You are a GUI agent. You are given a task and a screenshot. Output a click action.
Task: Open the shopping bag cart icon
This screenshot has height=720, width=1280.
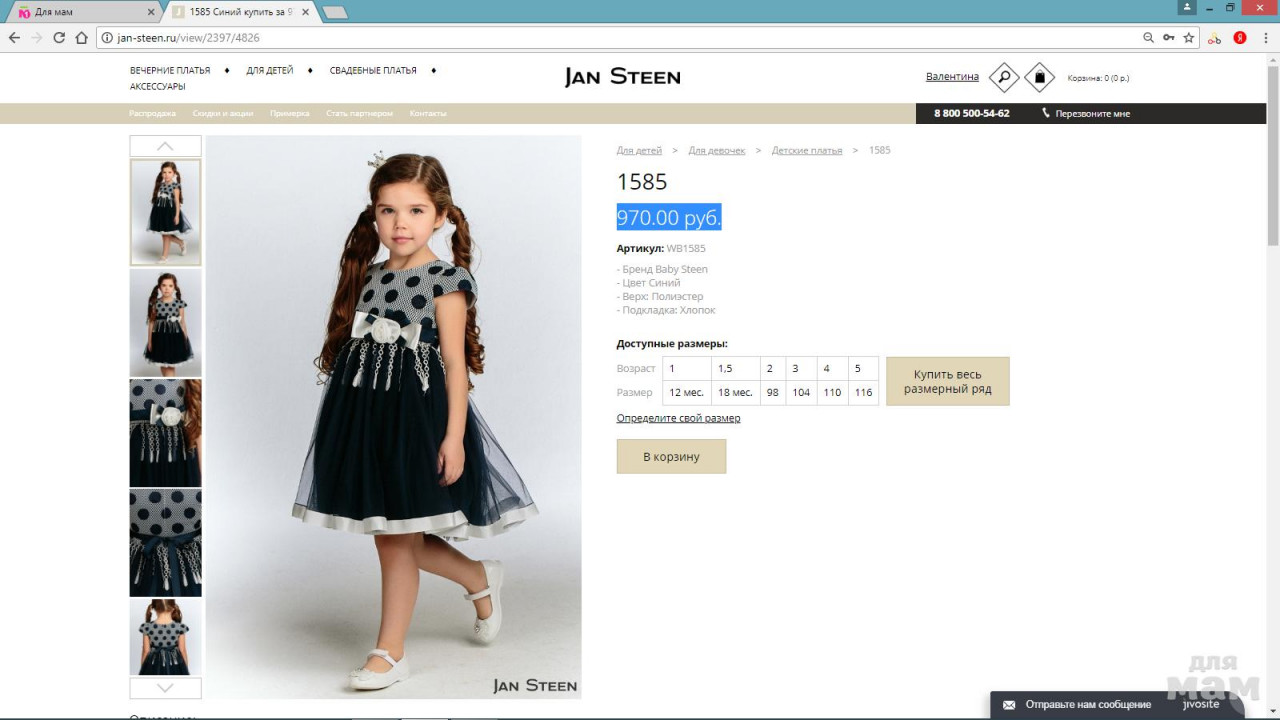point(1039,78)
